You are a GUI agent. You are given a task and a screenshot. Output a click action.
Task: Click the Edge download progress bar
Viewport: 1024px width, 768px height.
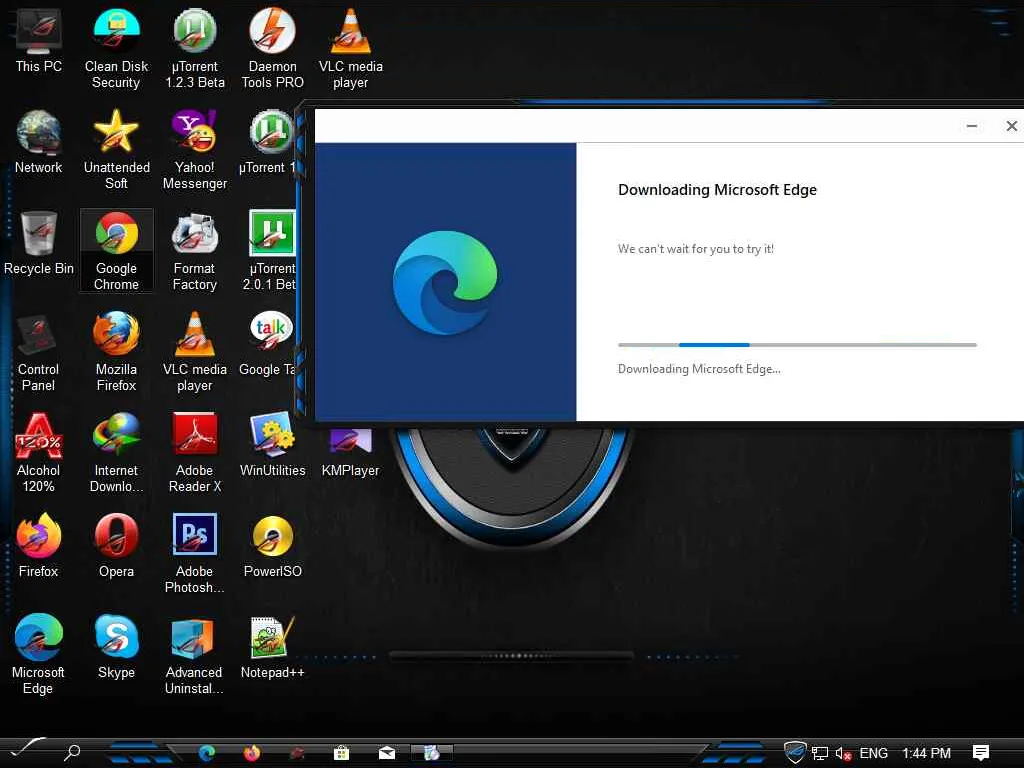click(x=797, y=345)
